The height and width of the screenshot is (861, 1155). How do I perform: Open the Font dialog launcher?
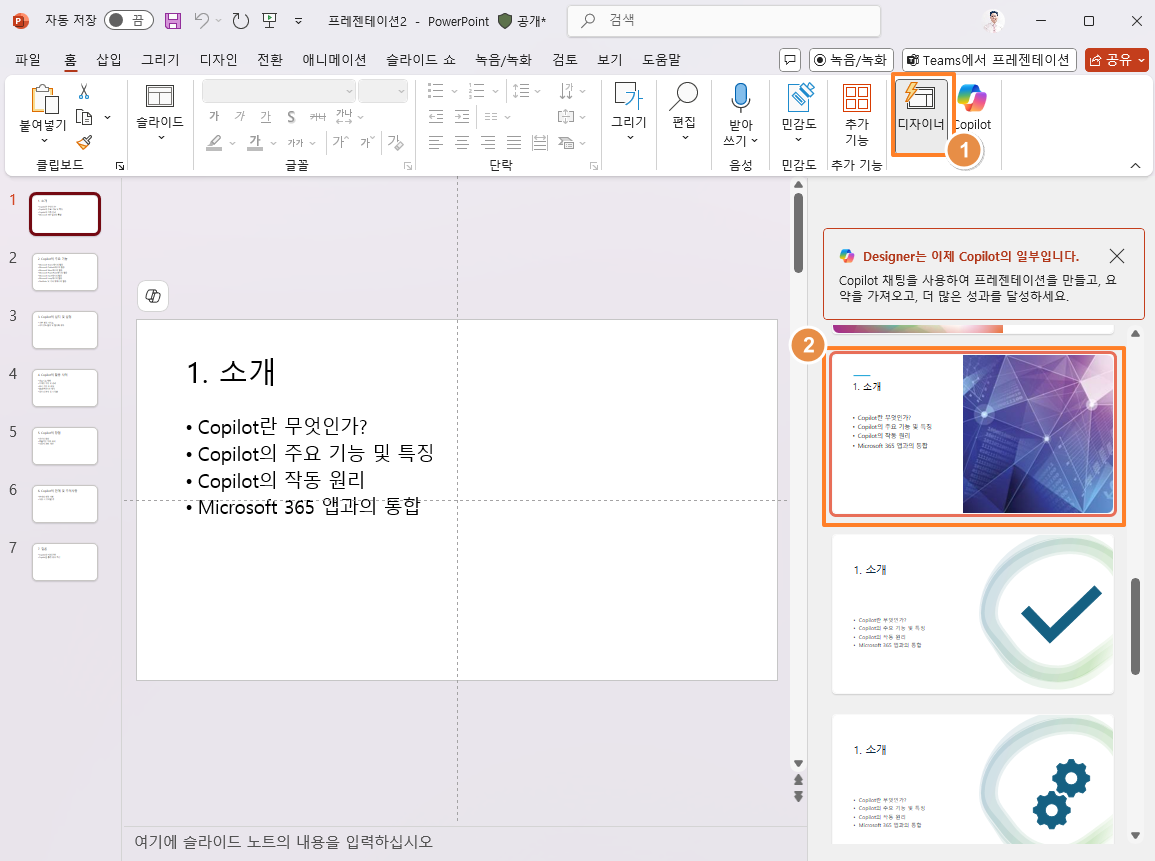407,166
